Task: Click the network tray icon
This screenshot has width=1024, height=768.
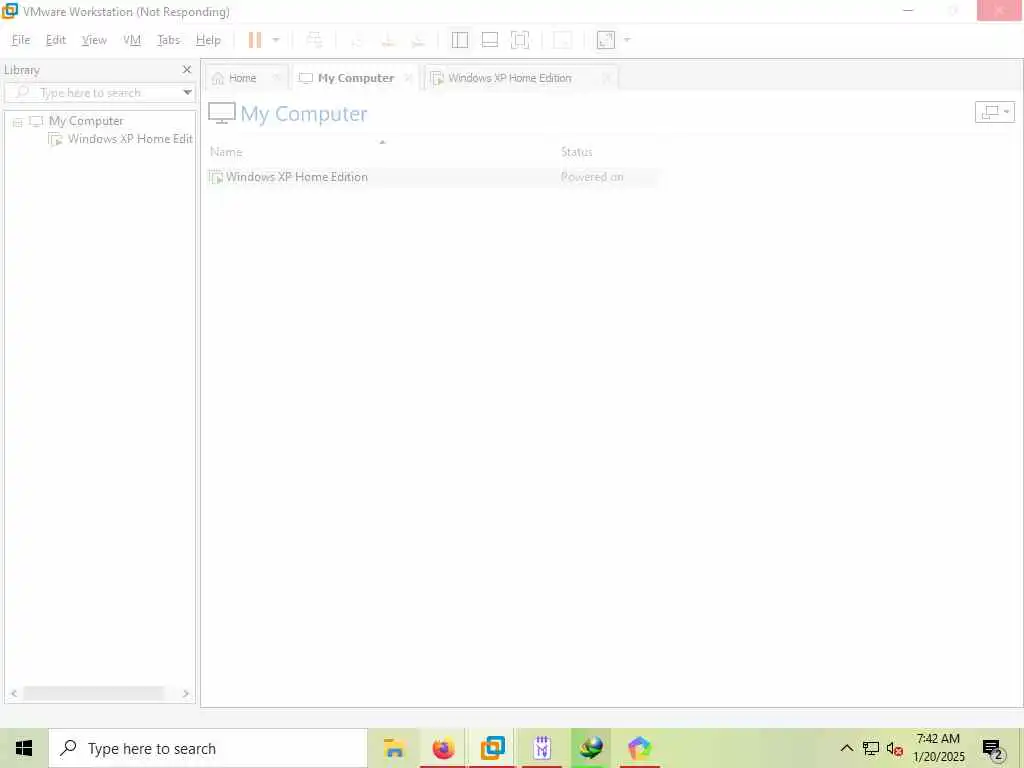Action: 871,748
